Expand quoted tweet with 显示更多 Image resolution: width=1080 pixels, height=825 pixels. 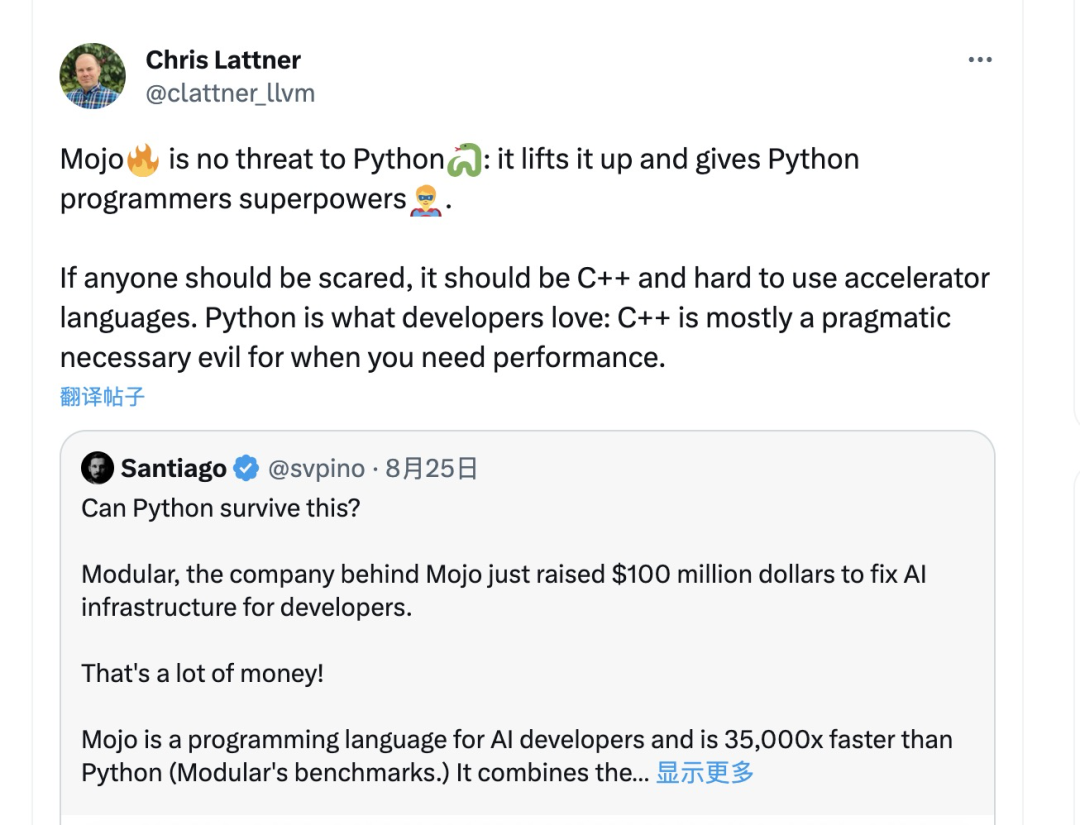(705, 773)
